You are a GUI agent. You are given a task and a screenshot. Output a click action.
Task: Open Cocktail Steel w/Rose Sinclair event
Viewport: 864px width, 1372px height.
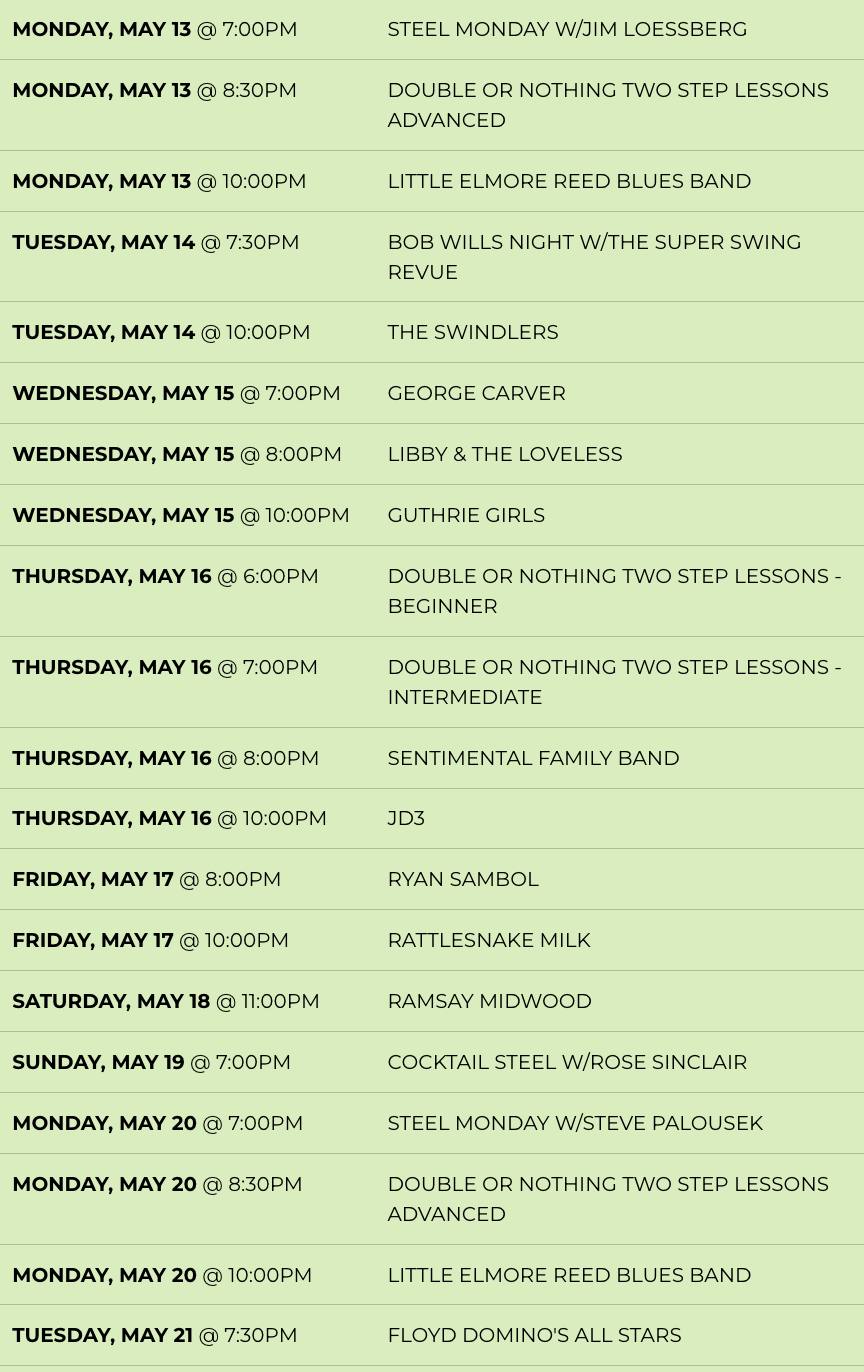566,1062
